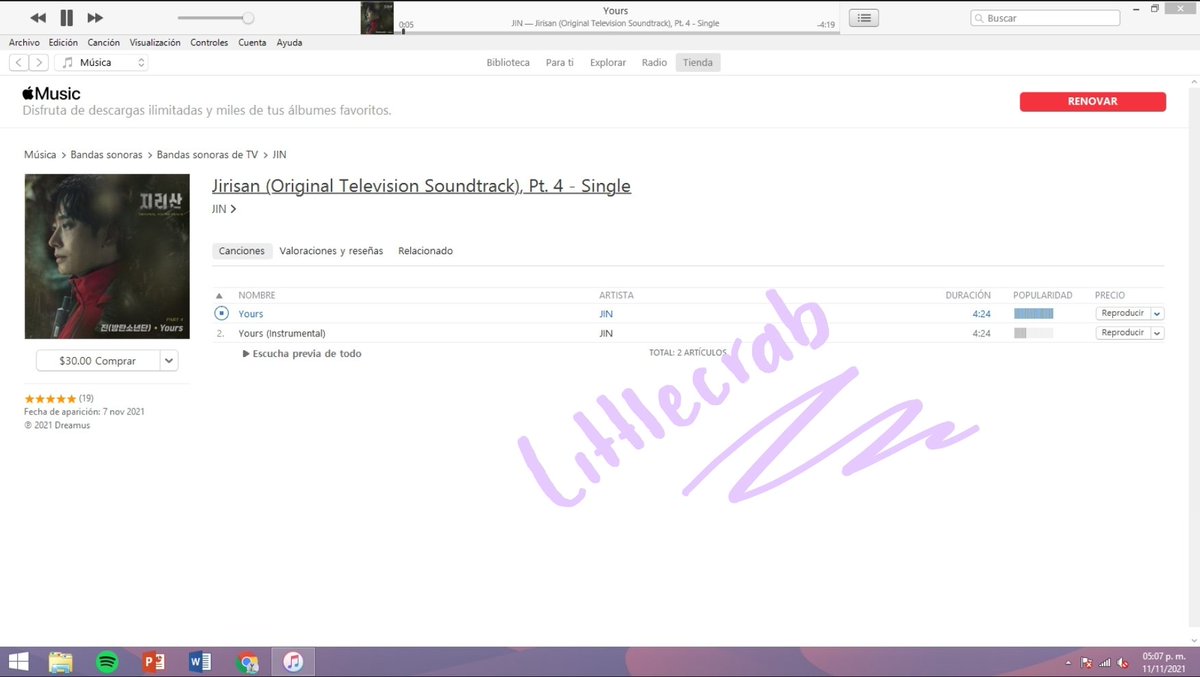Switch to the Radio tab

[654, 62]
